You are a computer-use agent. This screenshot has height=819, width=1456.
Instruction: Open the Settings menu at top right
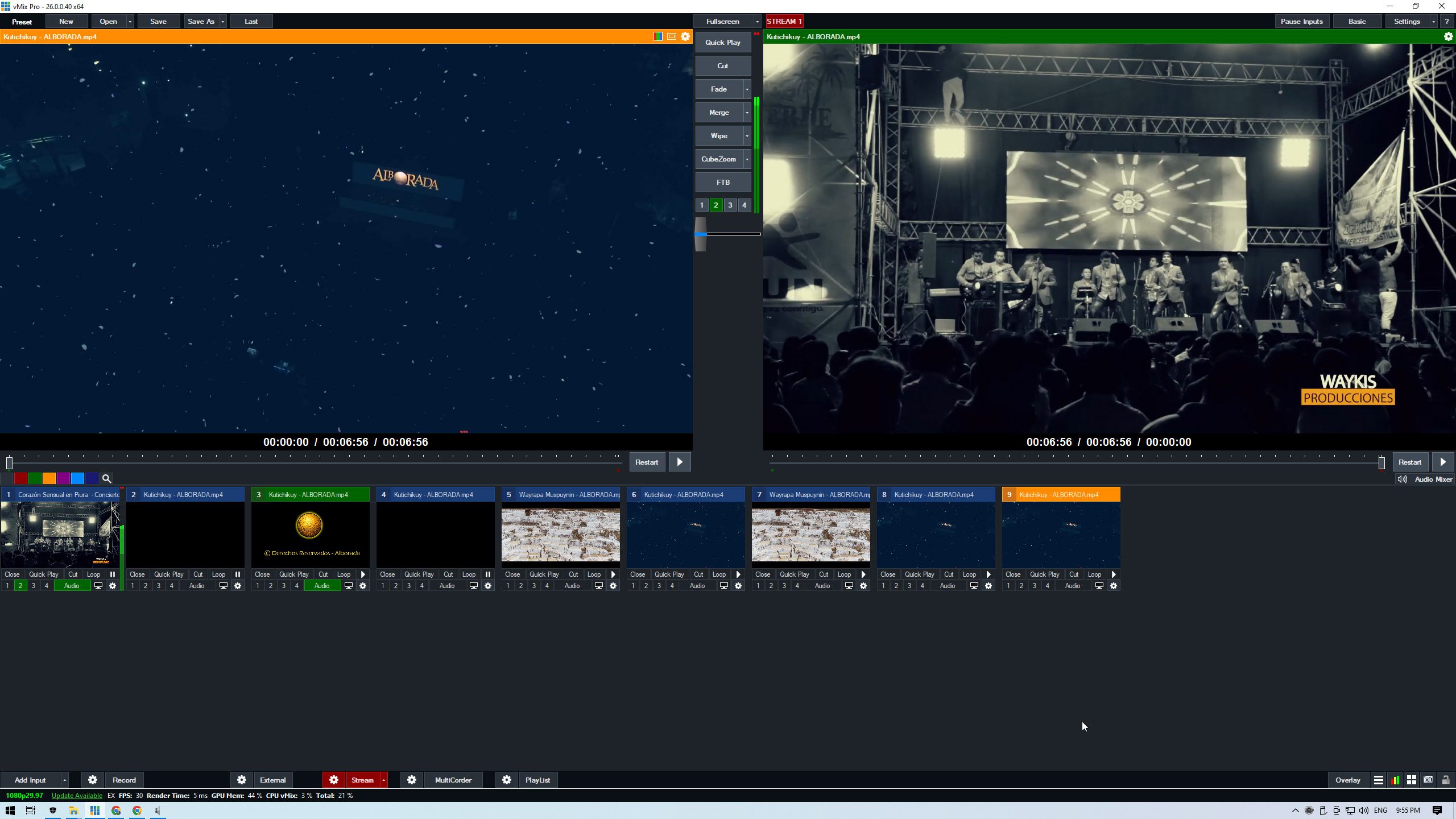(x=1407, y=21)
